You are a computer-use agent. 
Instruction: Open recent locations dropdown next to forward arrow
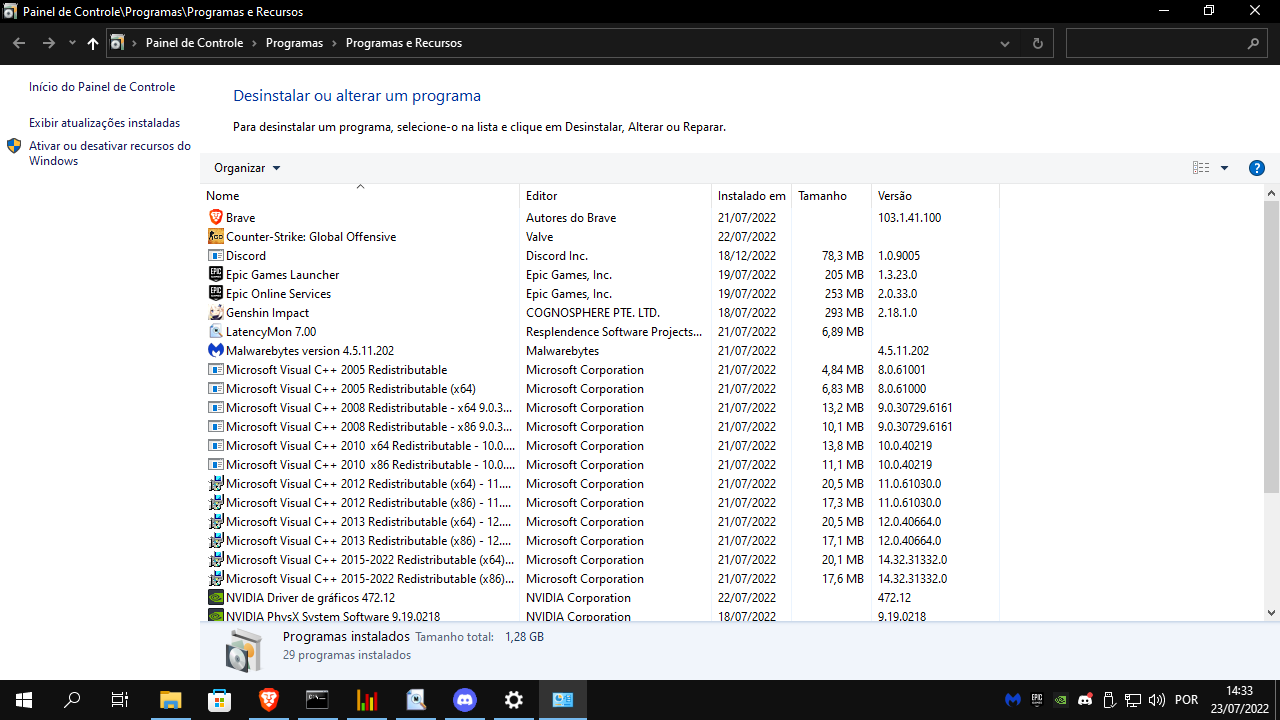click(72, 43)
